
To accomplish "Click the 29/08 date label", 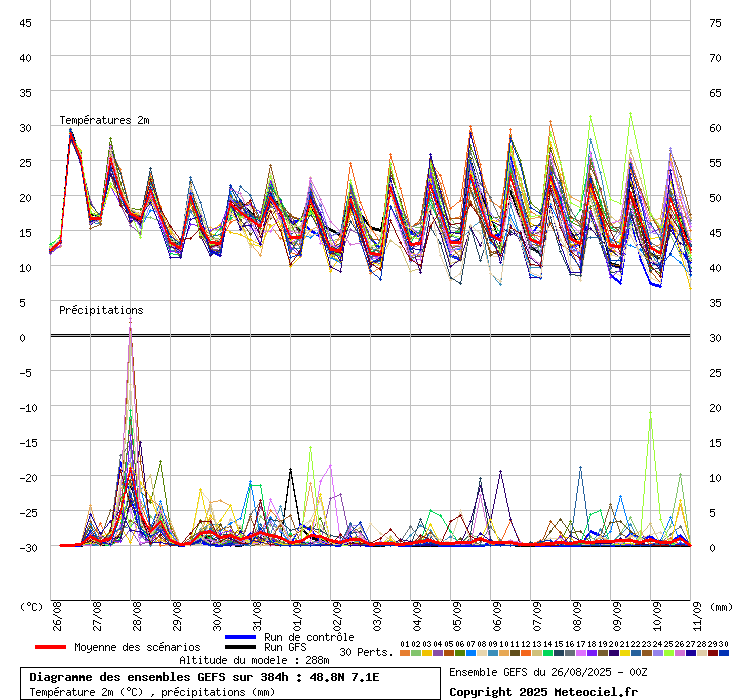I will coord(177,616).
